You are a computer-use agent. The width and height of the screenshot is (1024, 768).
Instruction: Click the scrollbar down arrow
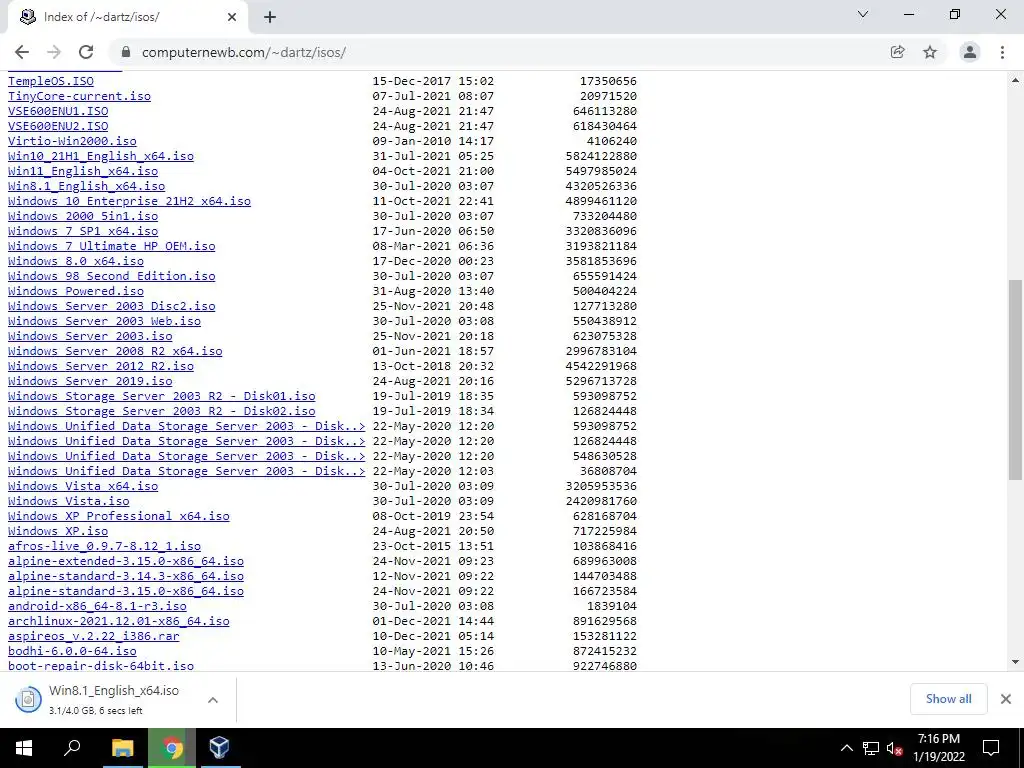tap(1015, 662)
